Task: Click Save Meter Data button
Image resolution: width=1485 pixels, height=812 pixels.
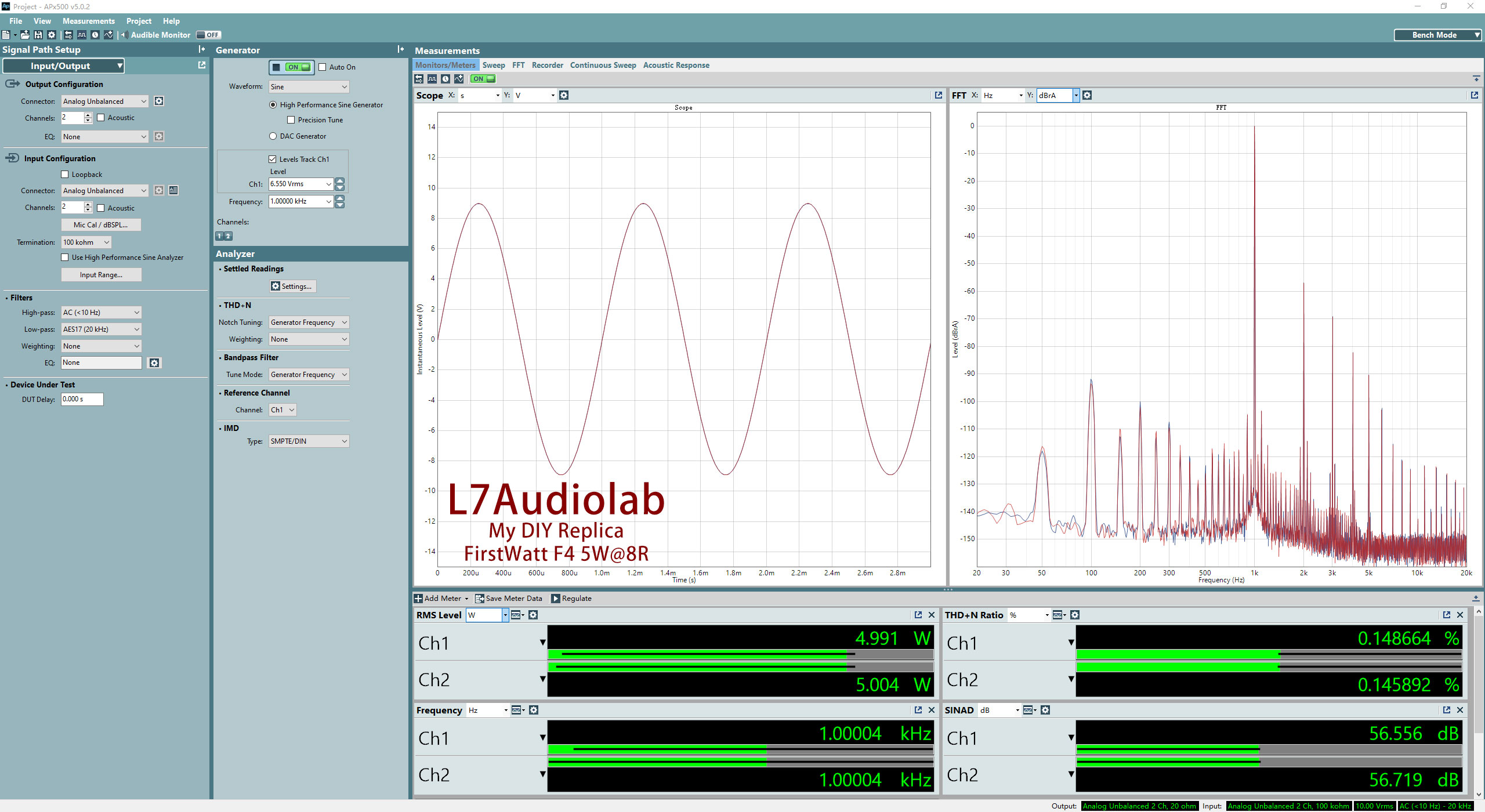Action: tap(509, 599)
